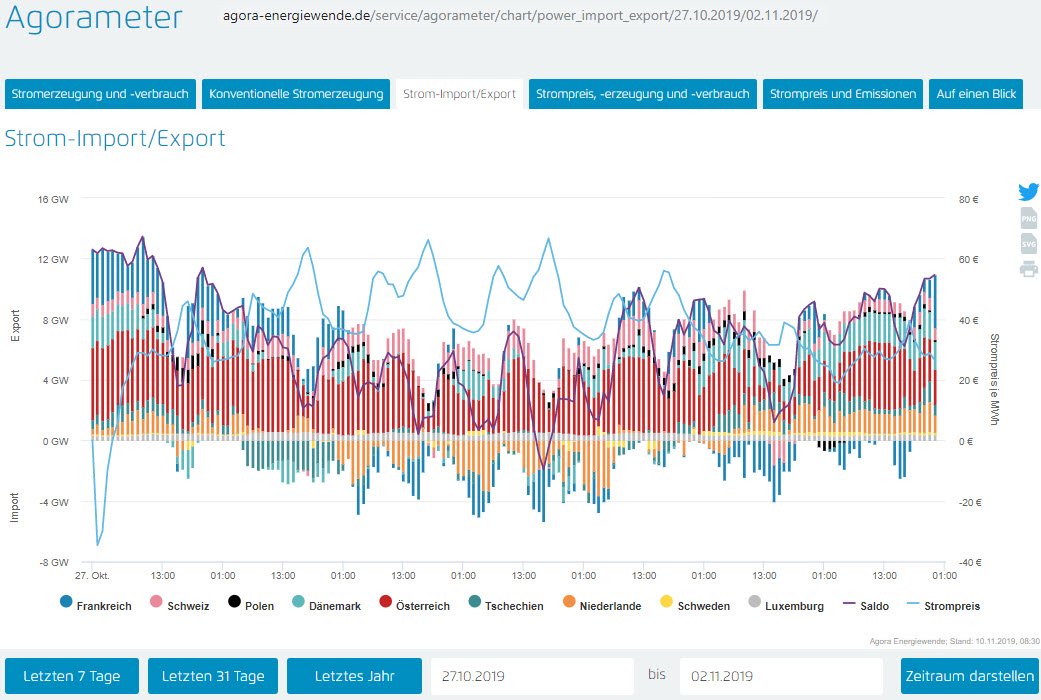Toggle the Frankreich series in the legend
1041x700 pixels.
pos(96,605)
